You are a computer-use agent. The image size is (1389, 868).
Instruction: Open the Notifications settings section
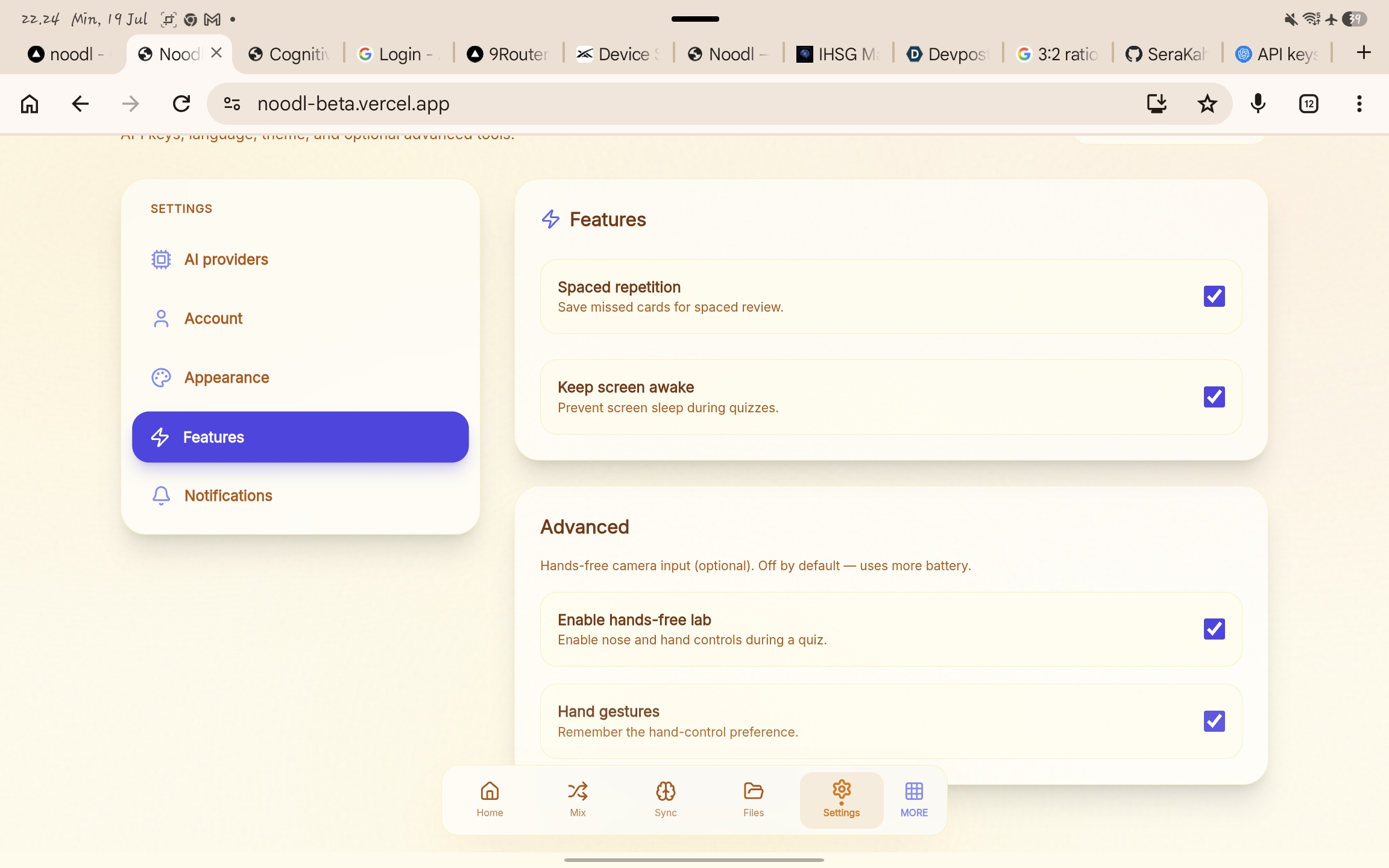[x=300, y=495]
